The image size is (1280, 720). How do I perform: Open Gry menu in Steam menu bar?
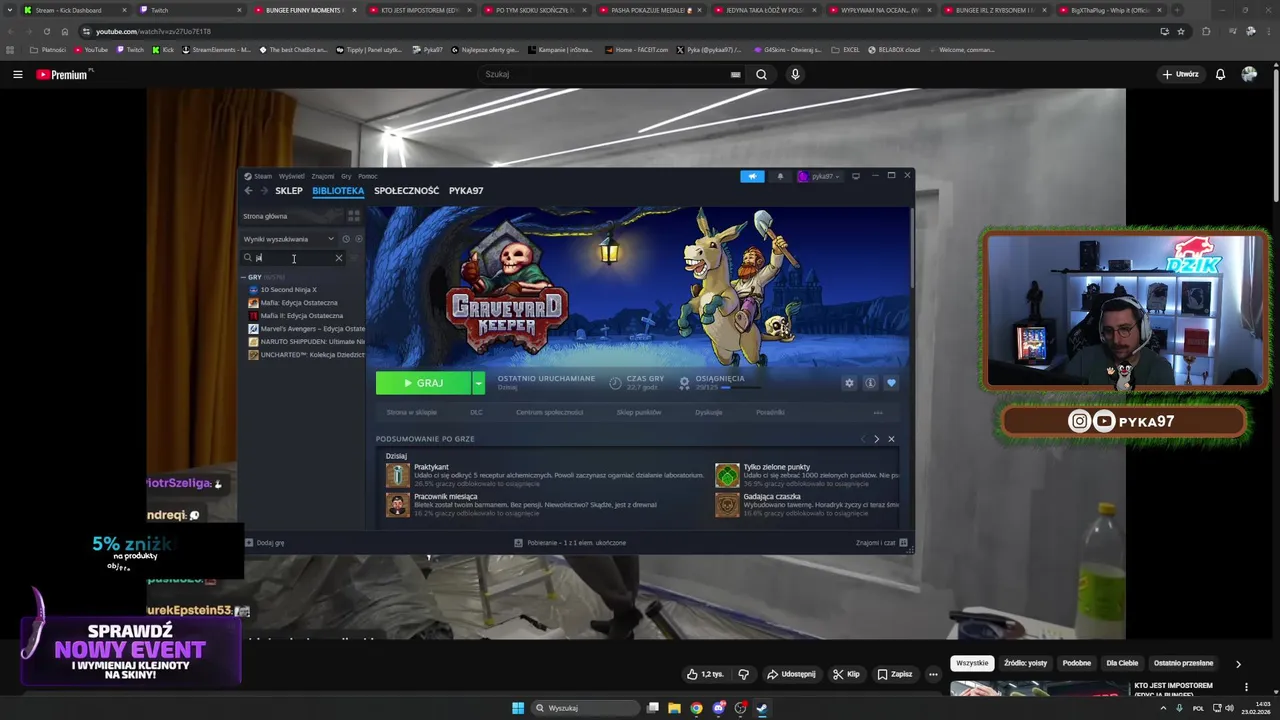(346, 176)
